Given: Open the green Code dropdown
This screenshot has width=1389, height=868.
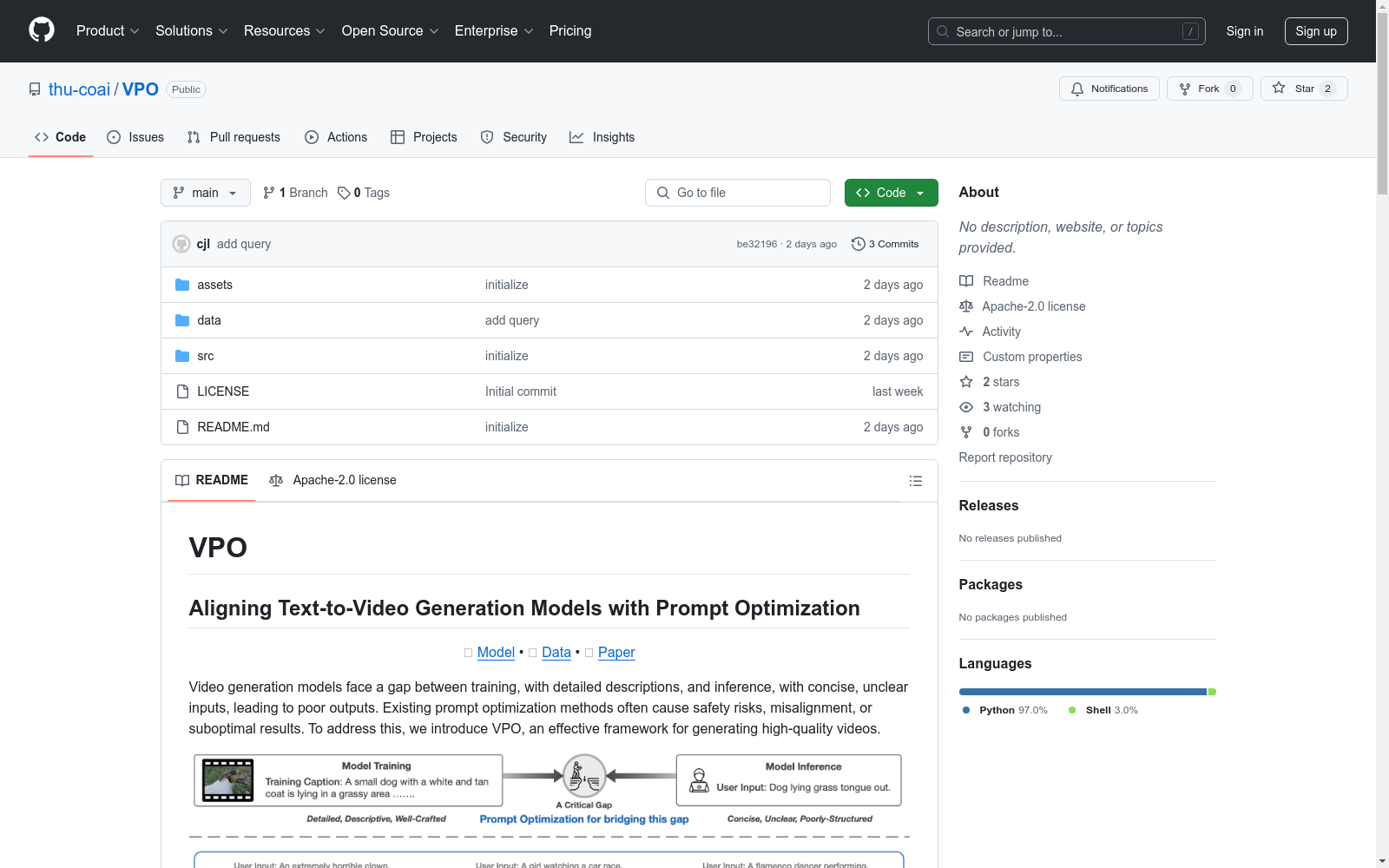Looking at the screenshot, I should [x=891, y=193].
